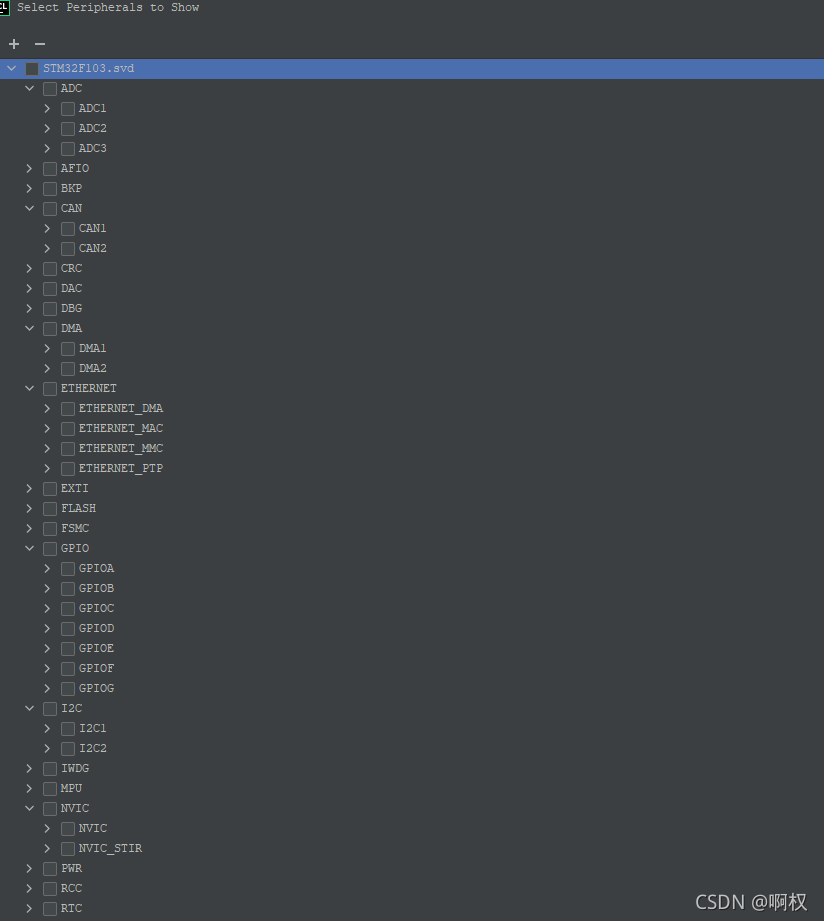
Task: Expand the I2C2 node
Action: (x=47, y=748)
